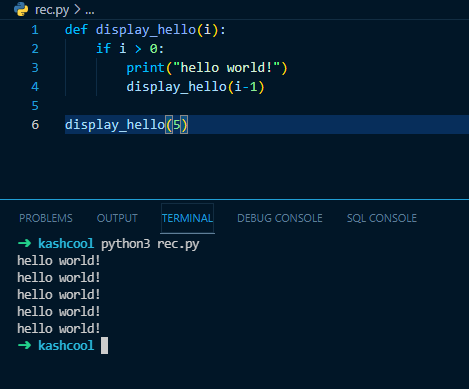469x389 pixels.
Task: Click the "hello world!" string in code
Action: coord(227,68)
